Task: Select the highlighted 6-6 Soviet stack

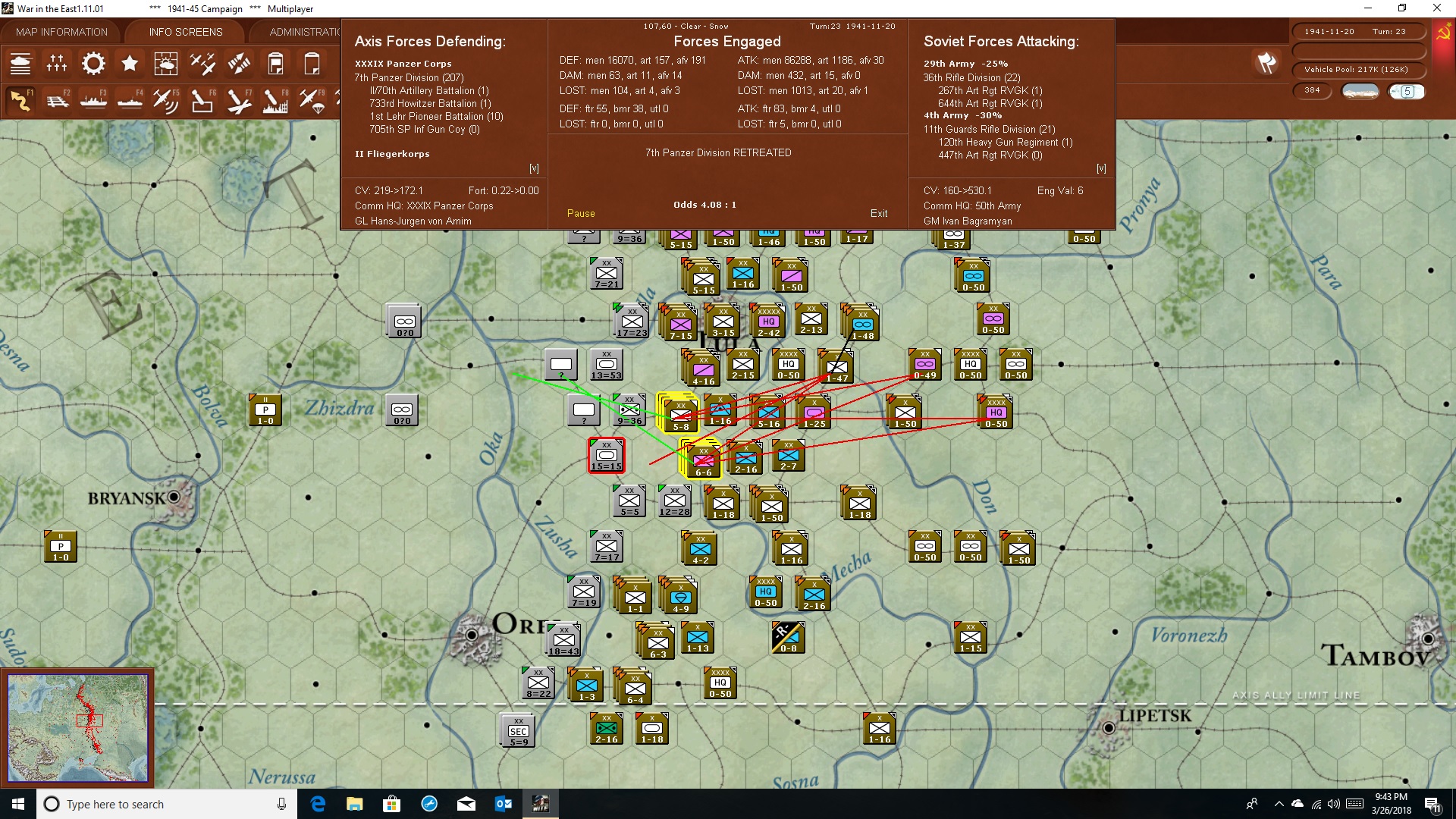Action: (x=701, y=459)
